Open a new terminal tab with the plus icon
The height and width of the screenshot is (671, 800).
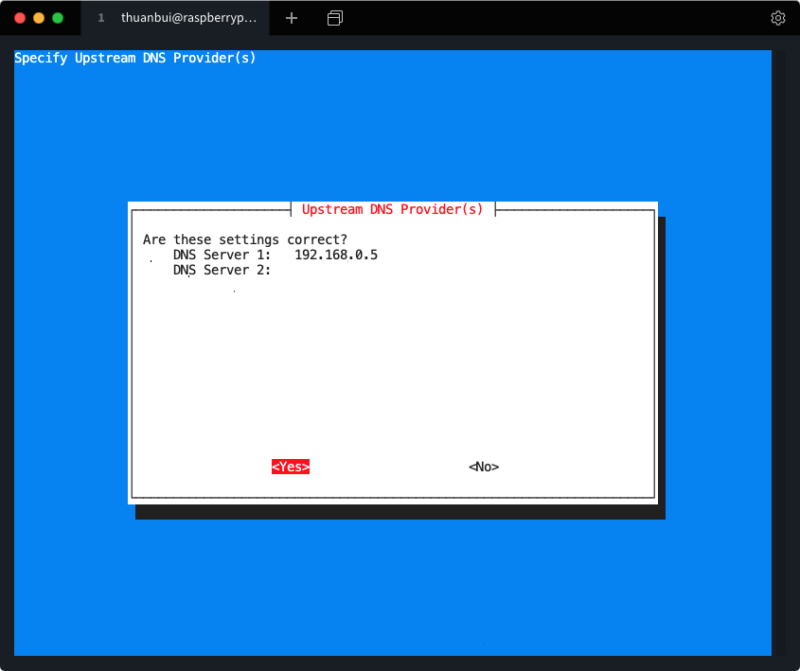click(291, 17)
